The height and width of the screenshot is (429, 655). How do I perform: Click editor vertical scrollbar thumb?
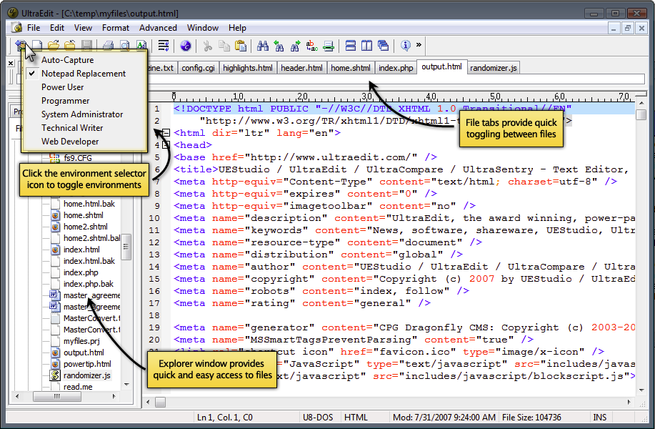[x=641, y=115]
